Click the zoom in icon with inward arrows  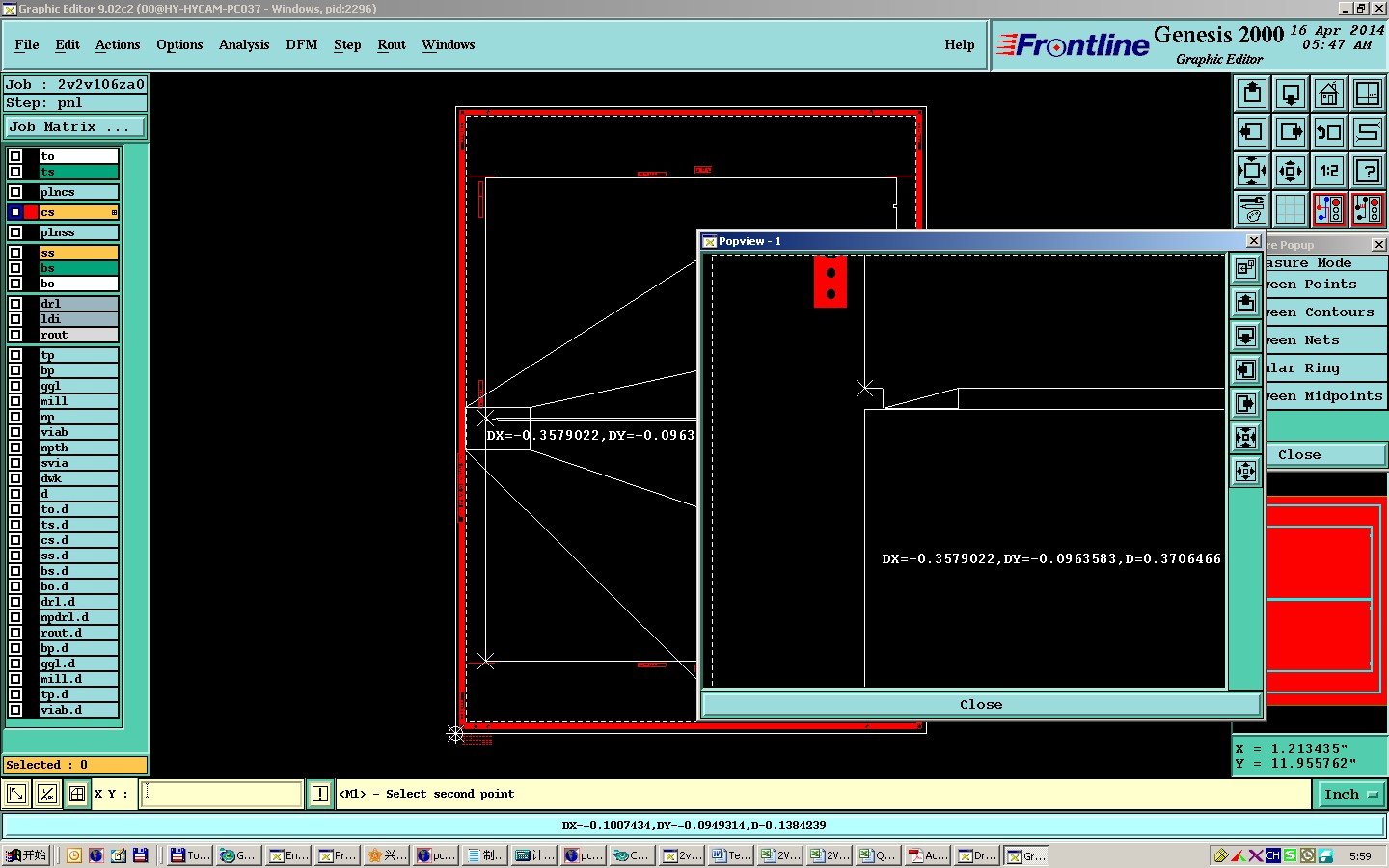(x=1252, y=171)
